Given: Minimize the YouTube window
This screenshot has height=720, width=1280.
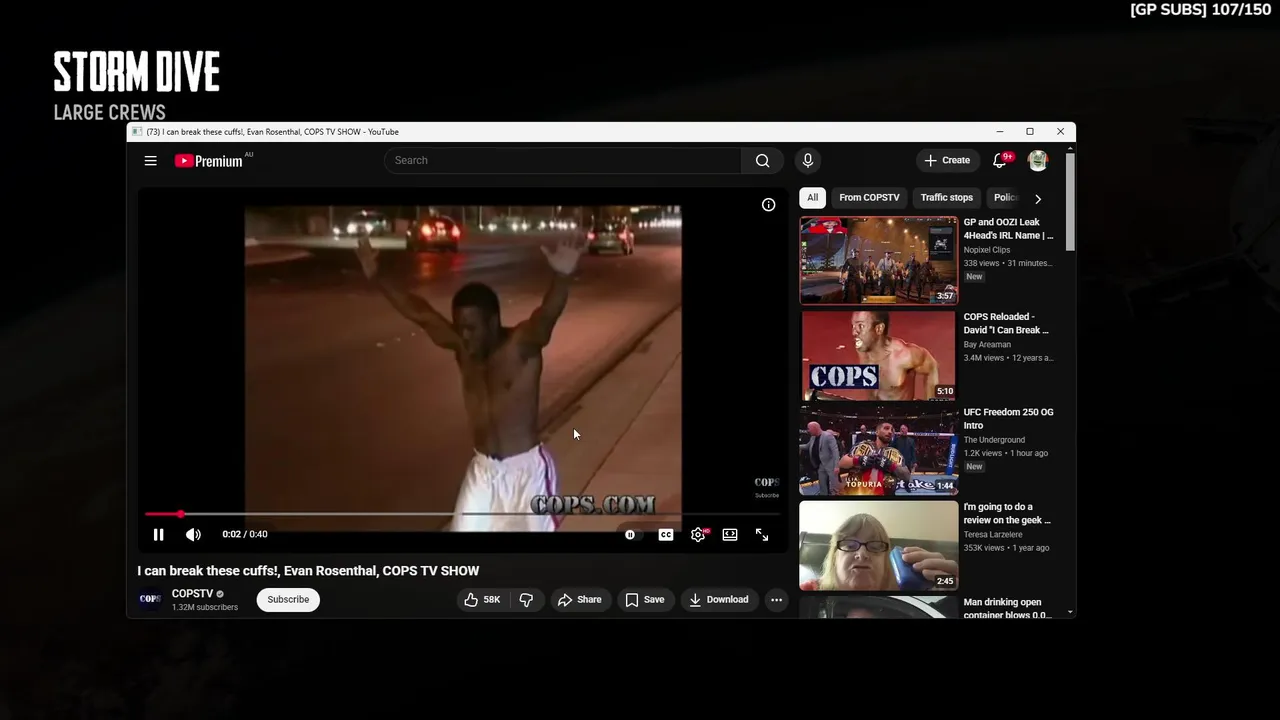Looking at the screenshot, I should point(999,132).
